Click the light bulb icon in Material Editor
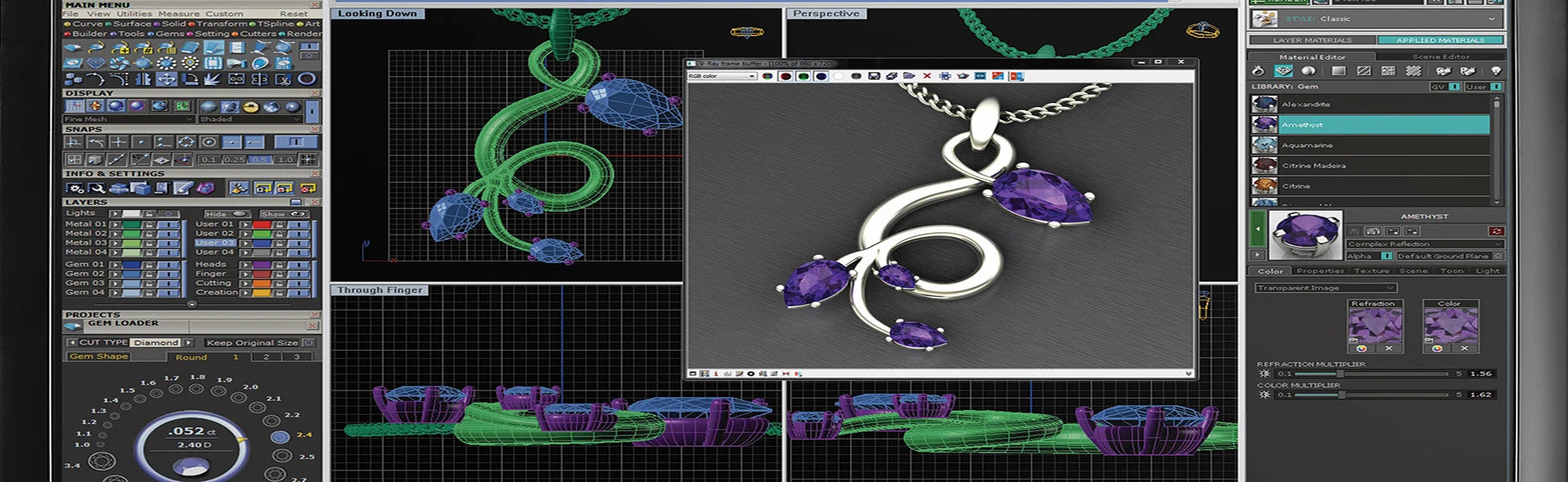The image size is (1568, 482). coord(1495,71)
